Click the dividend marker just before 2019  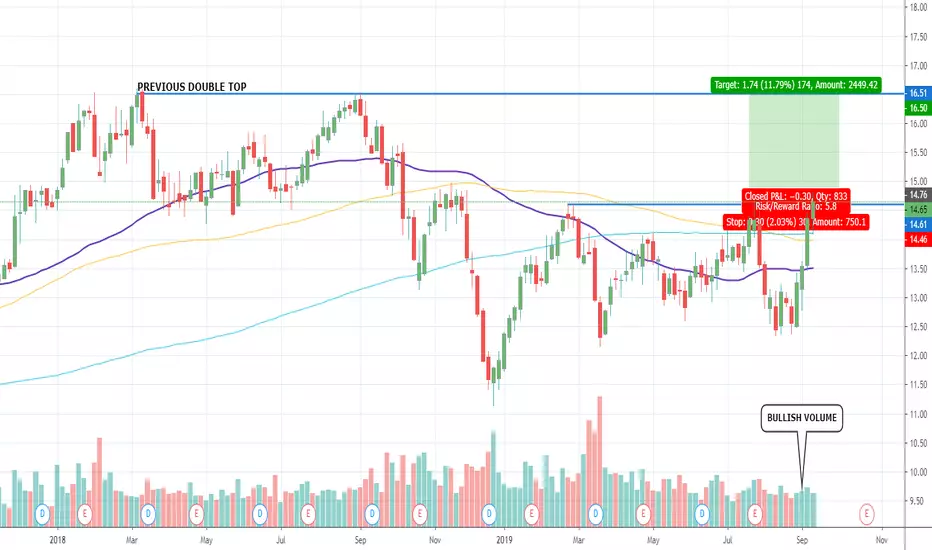[x=489, y=514]
